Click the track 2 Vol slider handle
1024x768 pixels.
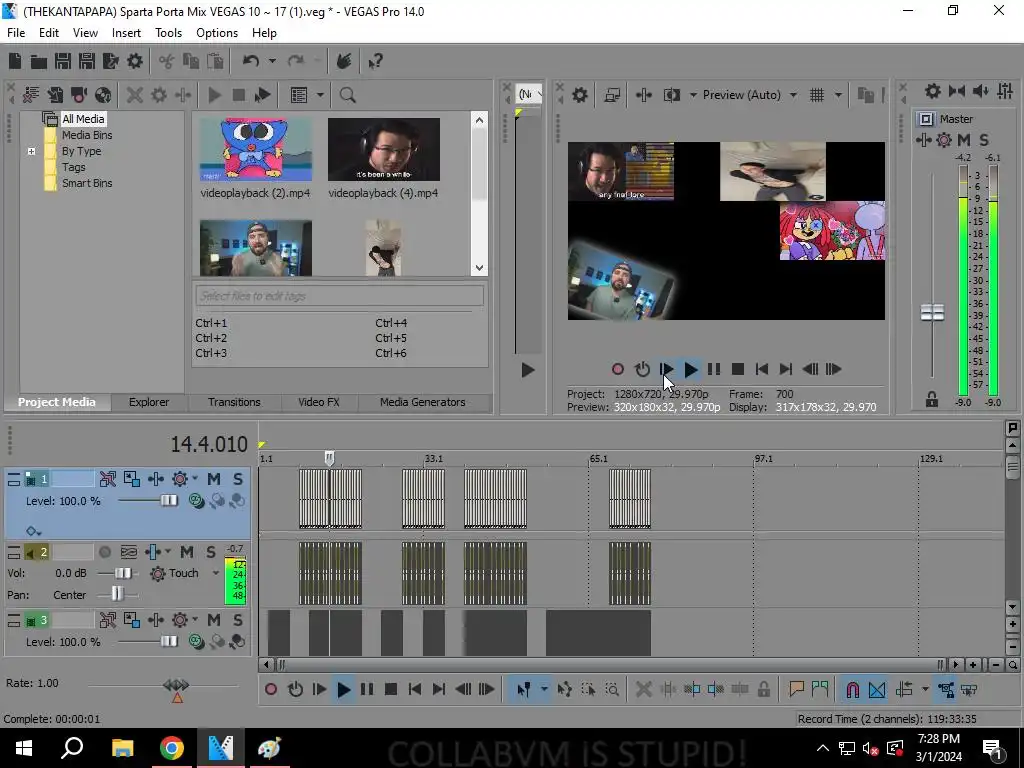[123, 573]
